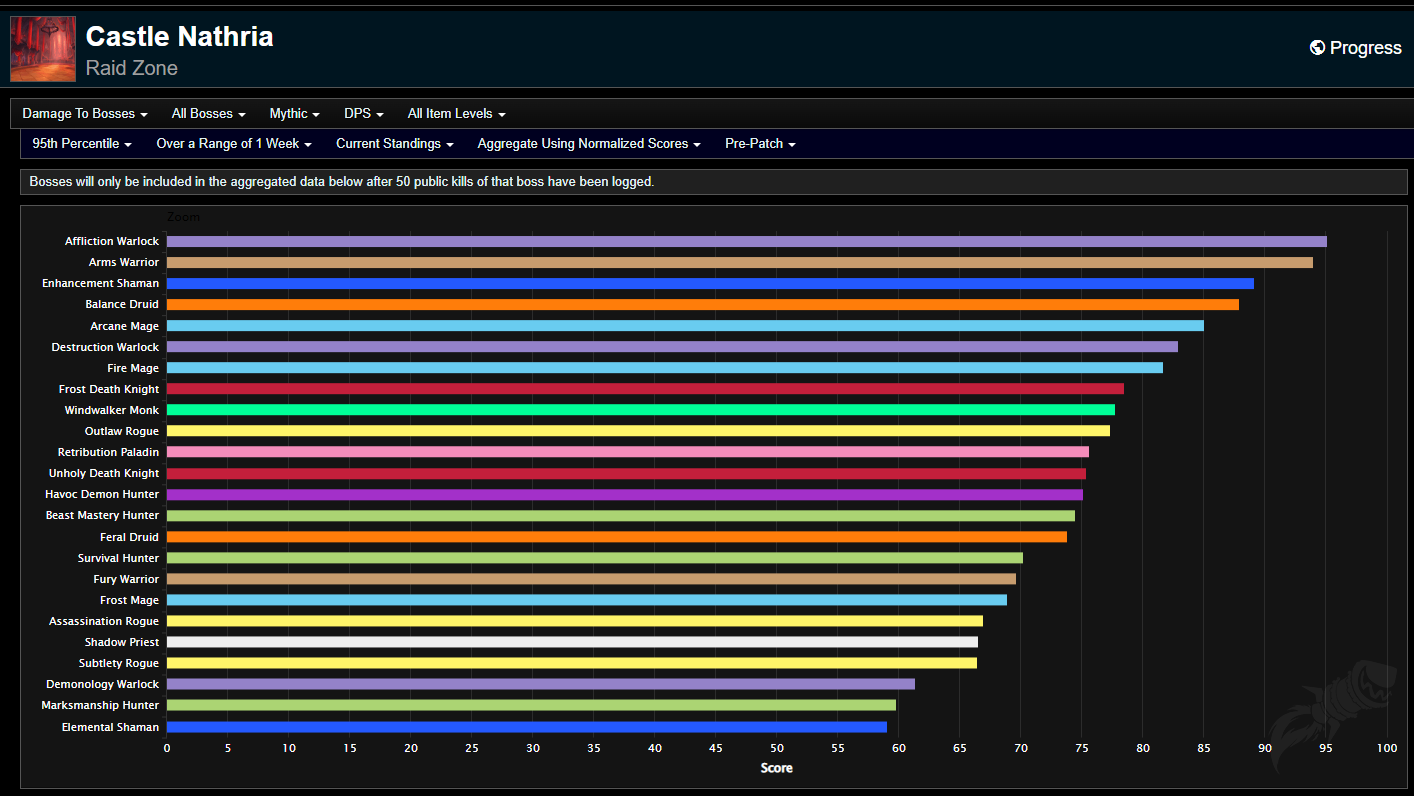Click the Elemental Shaman axis label

coord(111,727)
